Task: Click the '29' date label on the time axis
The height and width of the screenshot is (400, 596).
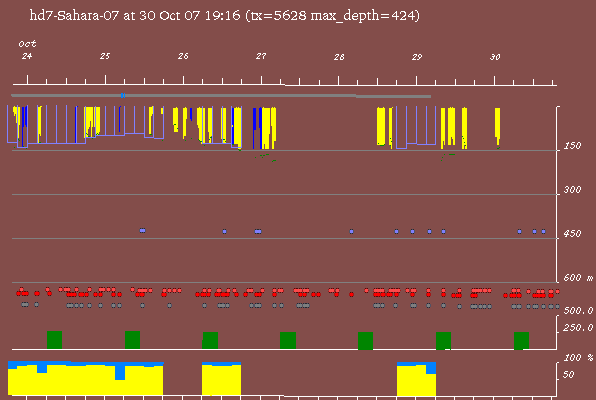Action: pos(417,57)
